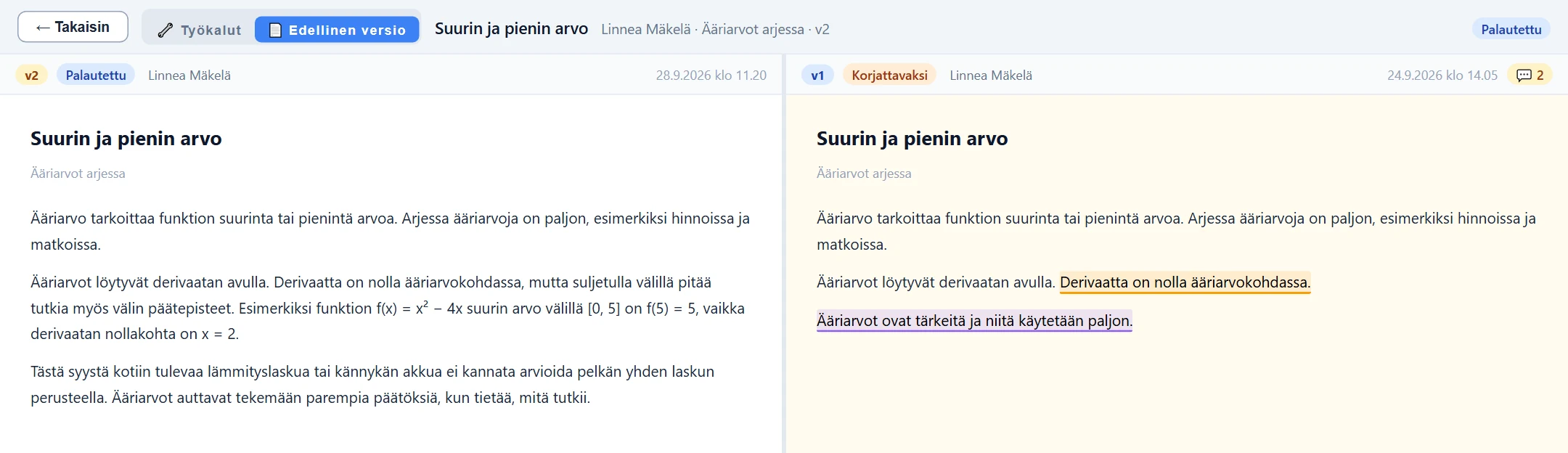The height and width of the screenshot is (453, 1568).
Task: Click highlighted sentence 'Ääriarvot ovat tärkeitä ja niitä käytetään paljon.'
Action: coord(974,321)
